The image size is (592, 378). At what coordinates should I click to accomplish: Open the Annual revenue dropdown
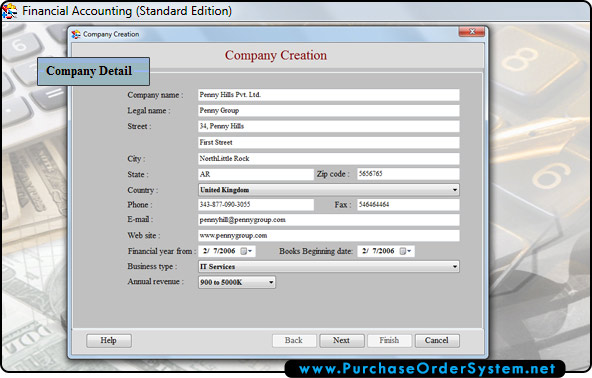coord(271,282)
